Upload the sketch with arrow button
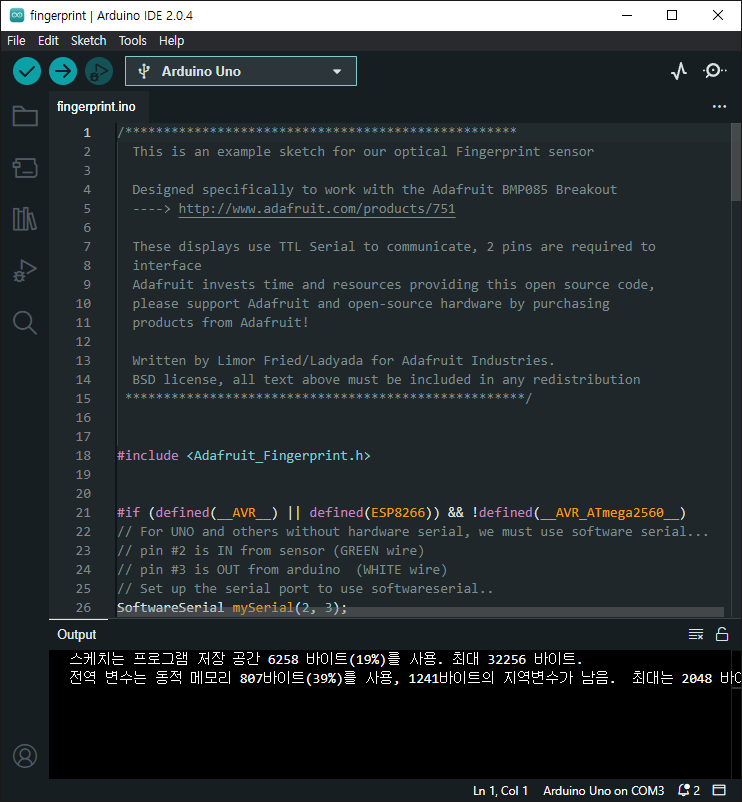This screenshot has width=742, height=802. [63, 71]
